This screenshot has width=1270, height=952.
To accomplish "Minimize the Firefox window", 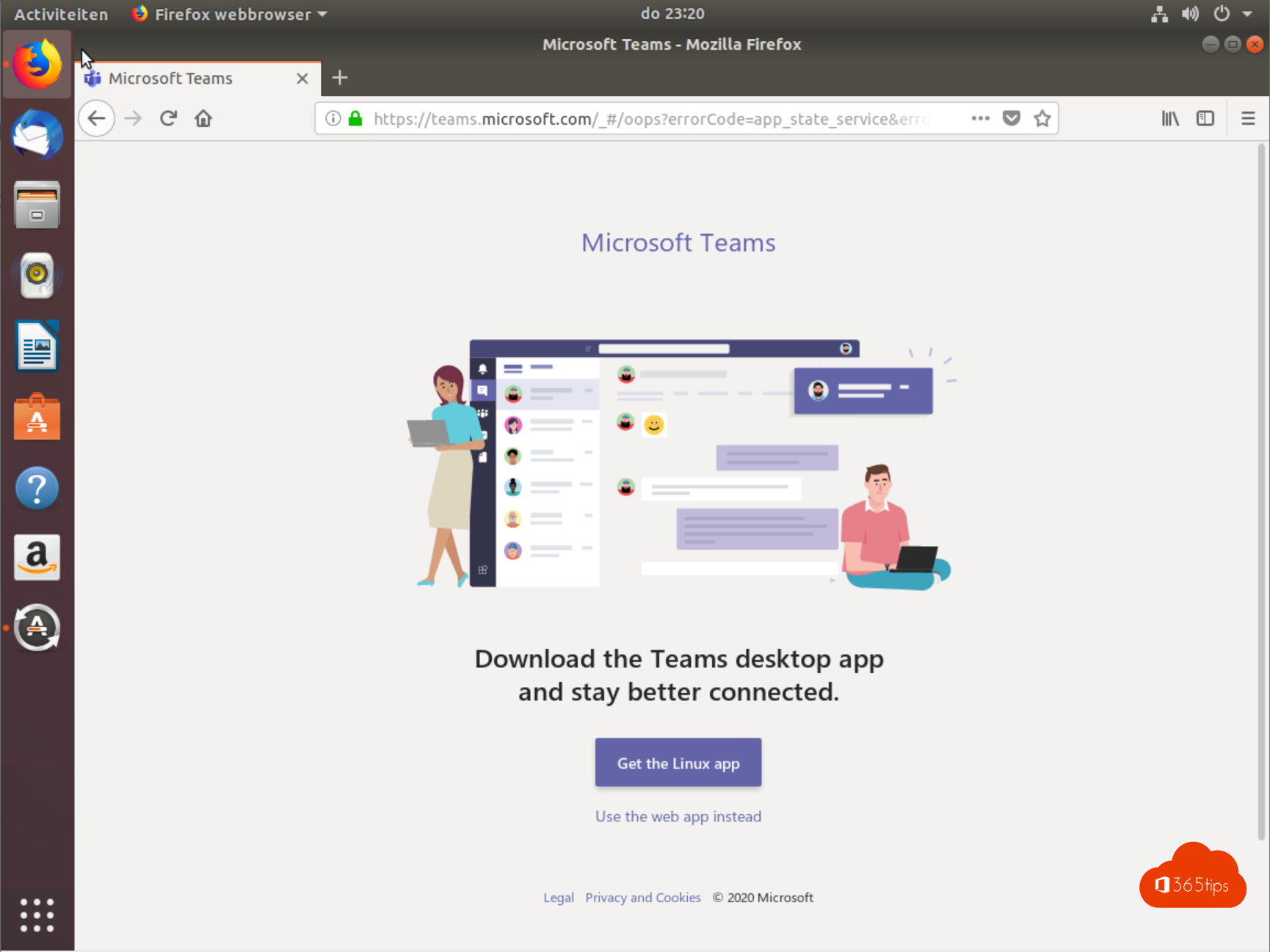I will 1211,45.
